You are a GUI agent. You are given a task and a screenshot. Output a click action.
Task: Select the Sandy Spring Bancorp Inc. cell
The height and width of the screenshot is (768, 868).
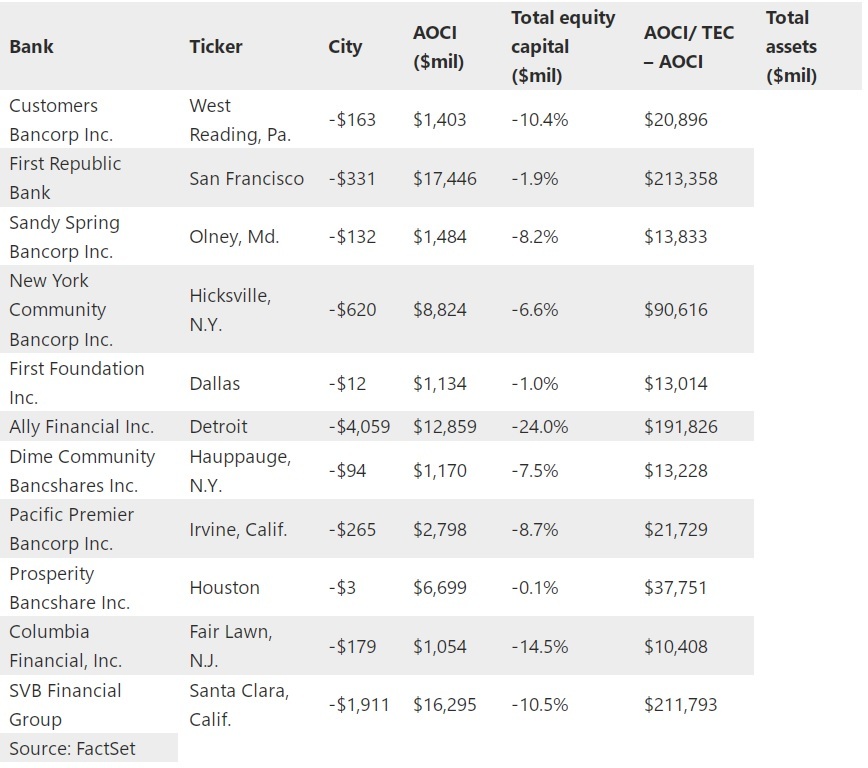pos(64,237)
